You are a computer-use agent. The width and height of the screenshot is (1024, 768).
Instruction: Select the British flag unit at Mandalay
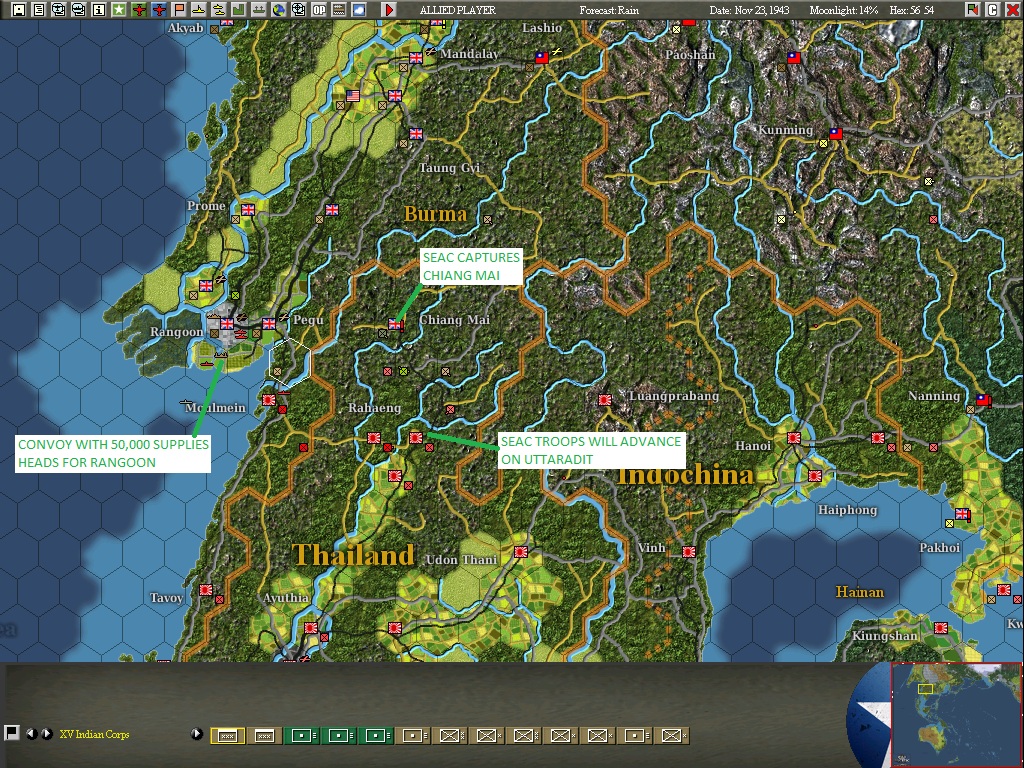[x=416, y=58]
